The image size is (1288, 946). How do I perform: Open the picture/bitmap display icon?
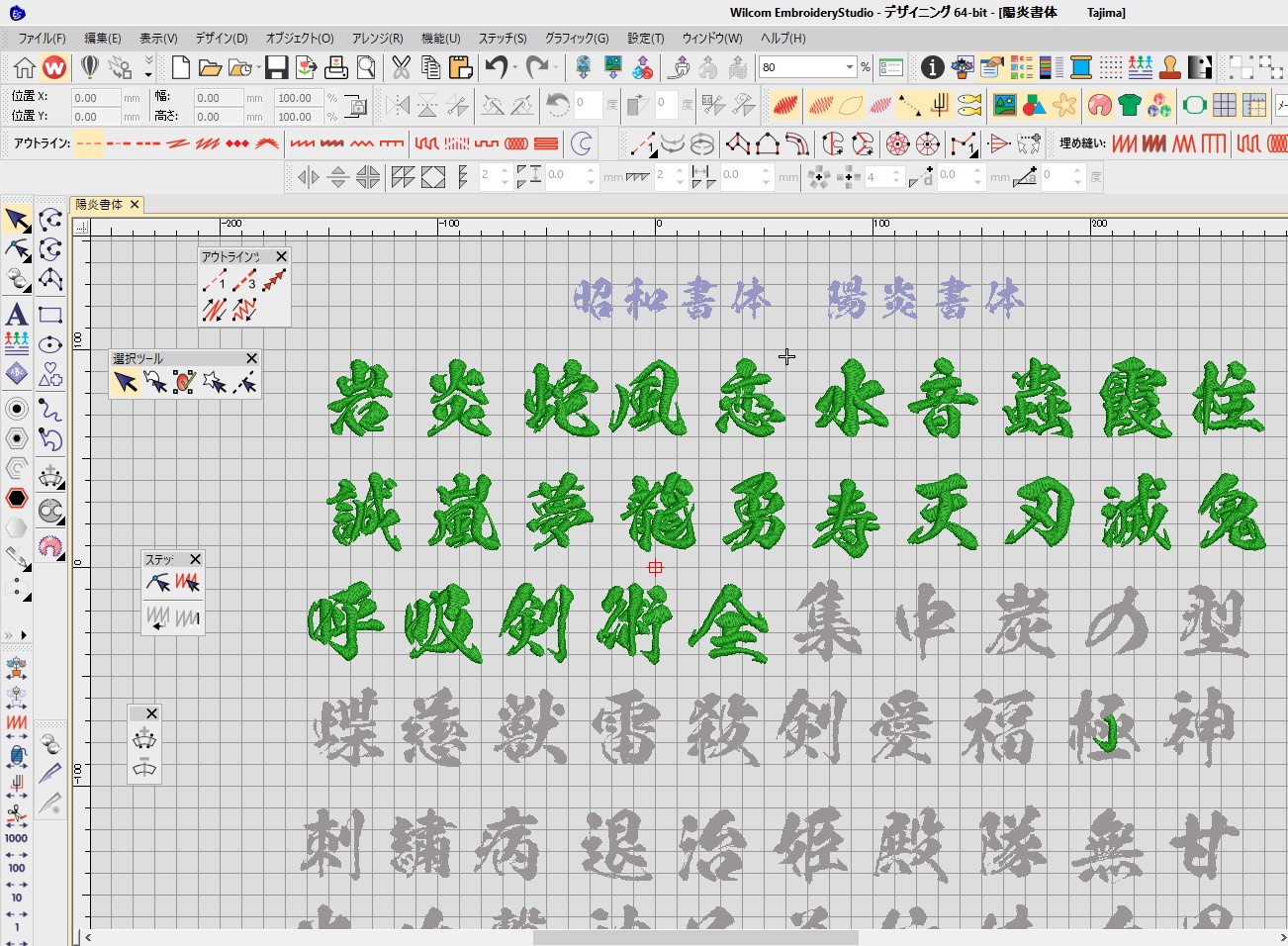[1005, 104]
